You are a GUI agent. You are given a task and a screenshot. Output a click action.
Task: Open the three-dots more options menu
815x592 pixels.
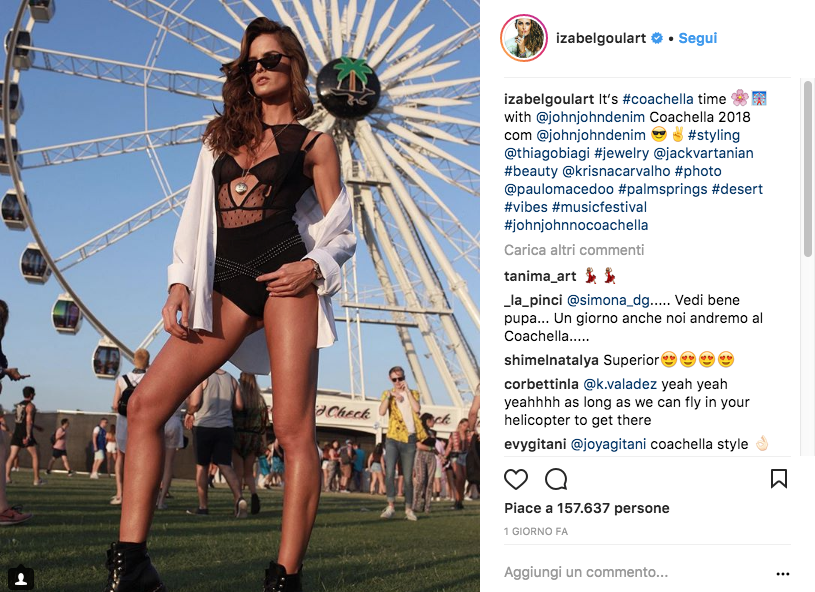783,574
